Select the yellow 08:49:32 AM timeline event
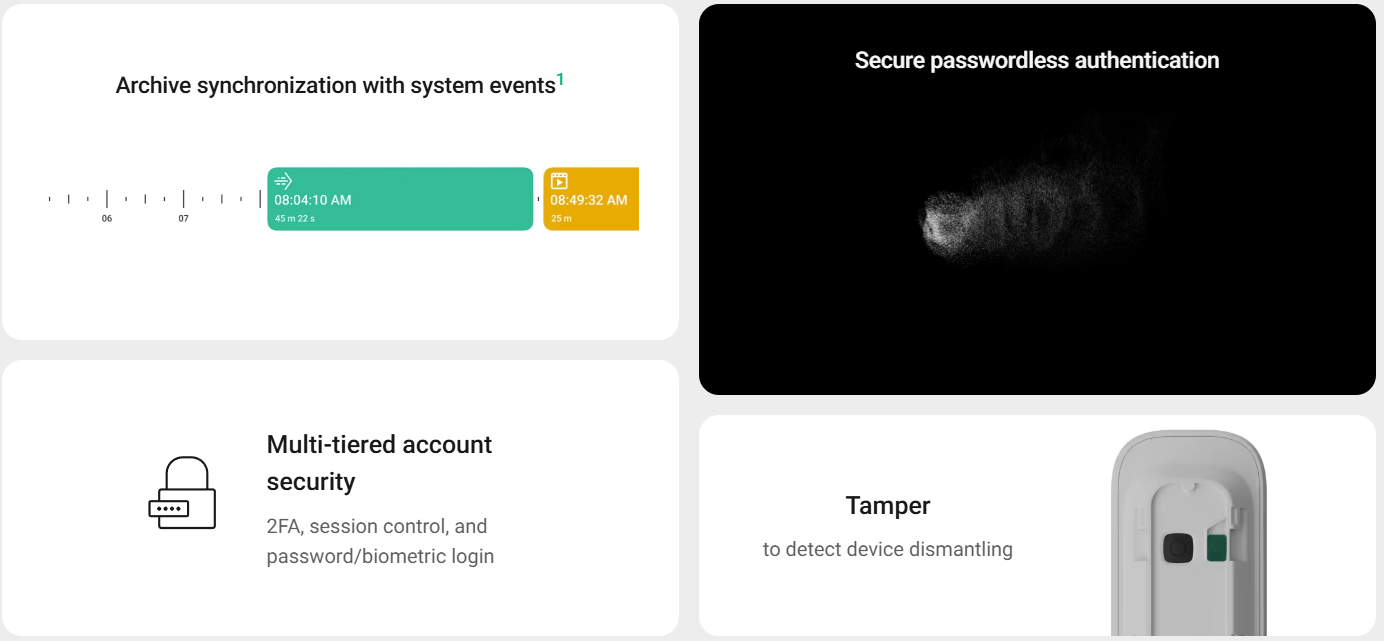 tap(591, 199)
